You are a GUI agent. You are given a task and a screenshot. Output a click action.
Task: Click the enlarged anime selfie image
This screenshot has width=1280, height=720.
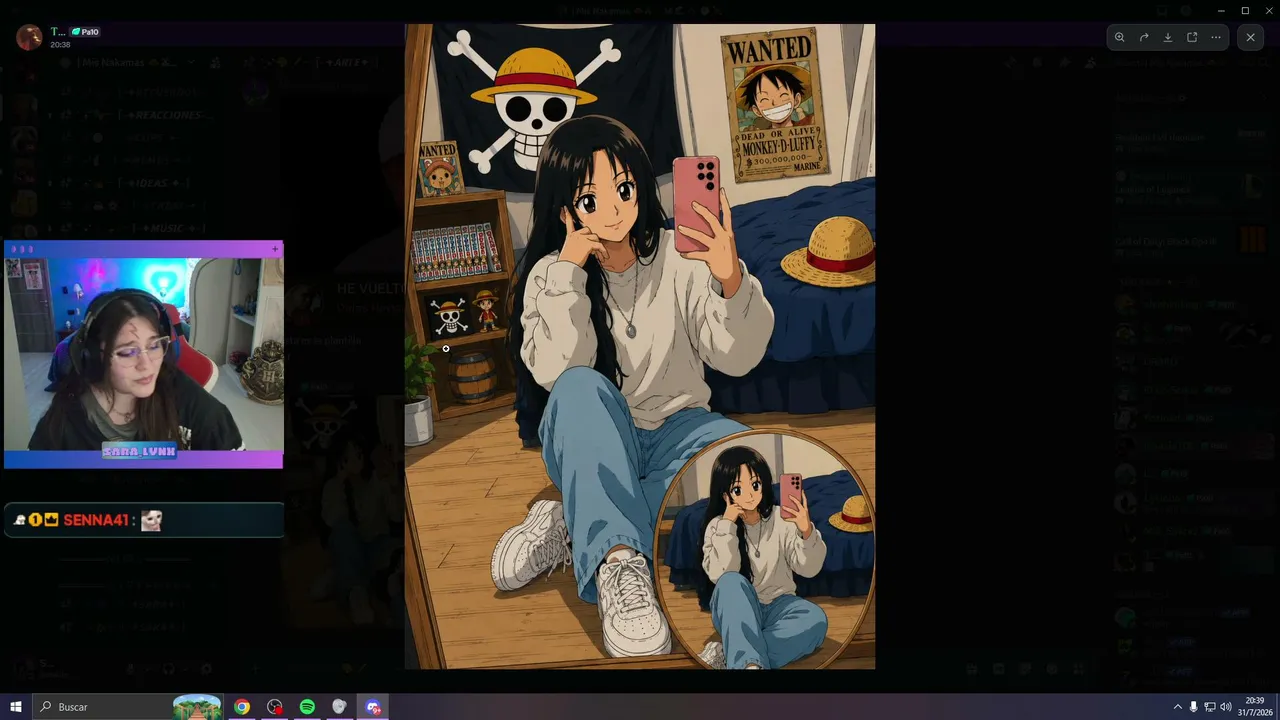pos(640,346)
